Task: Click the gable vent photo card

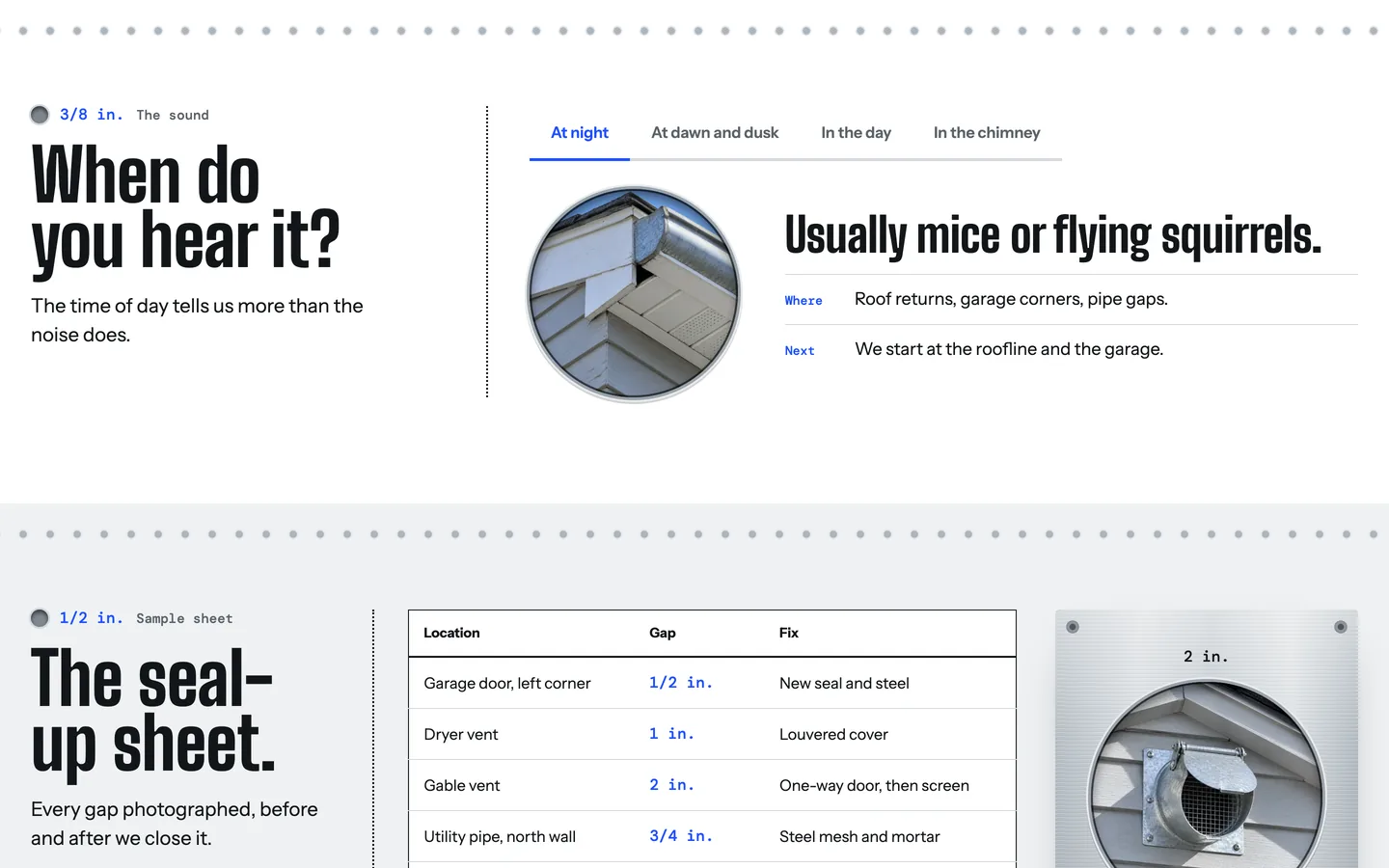Action: pyautogui.click(x=1207, y=739)
